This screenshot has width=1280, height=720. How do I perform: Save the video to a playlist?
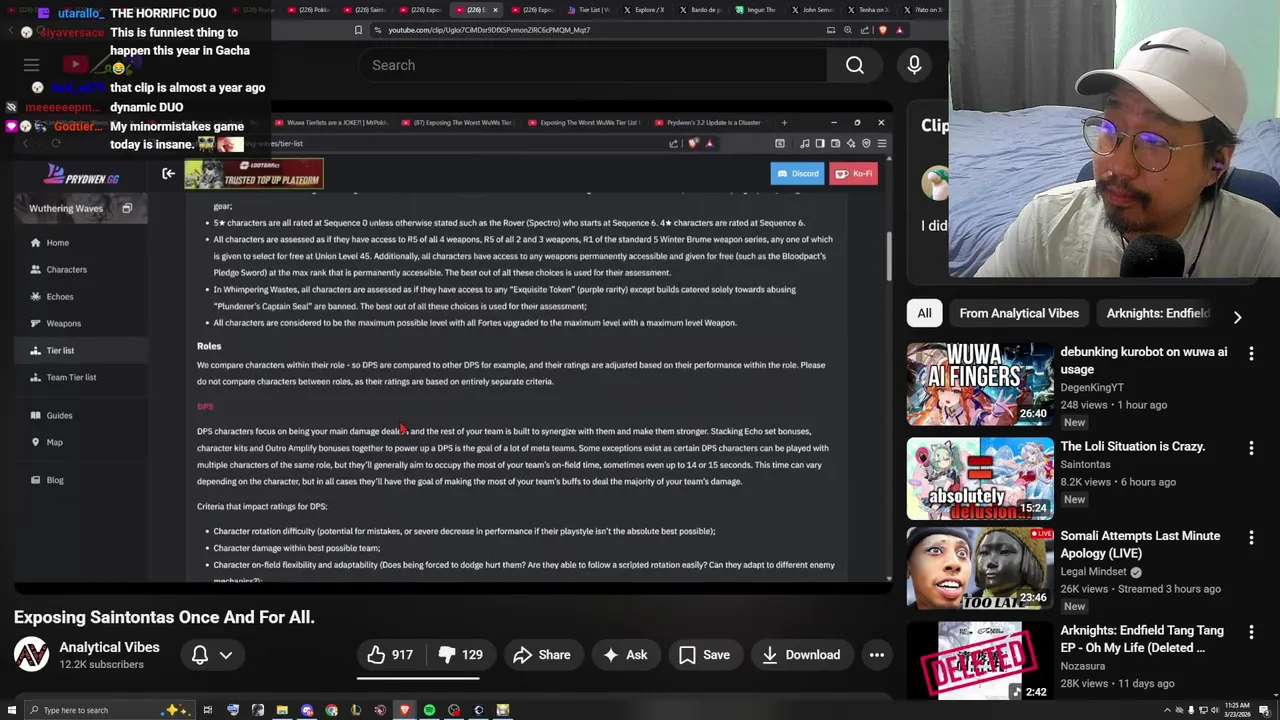click(x=704, y=655)
